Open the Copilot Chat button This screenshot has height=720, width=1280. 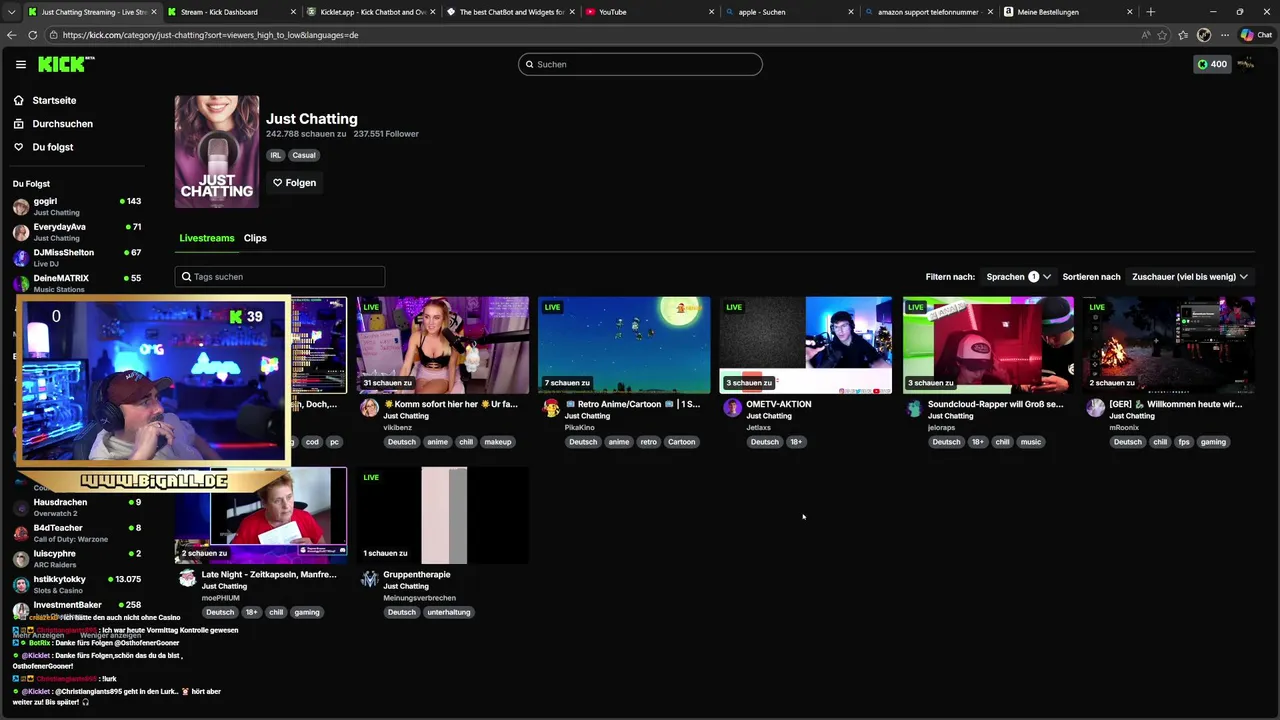pos(1255,35)
